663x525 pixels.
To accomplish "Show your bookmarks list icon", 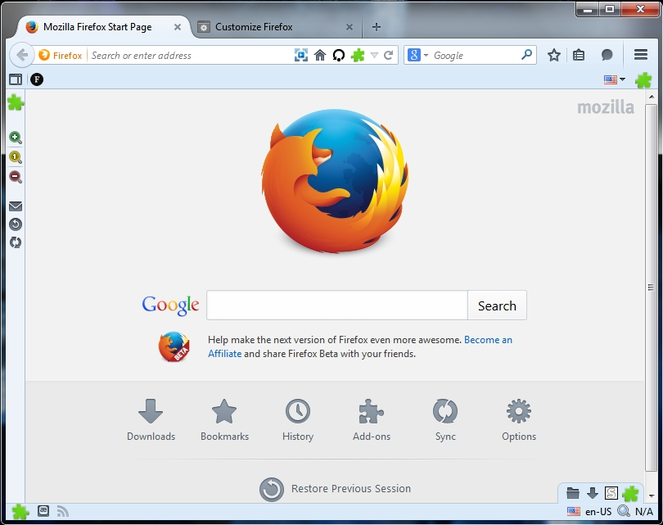I will (578, 55).
